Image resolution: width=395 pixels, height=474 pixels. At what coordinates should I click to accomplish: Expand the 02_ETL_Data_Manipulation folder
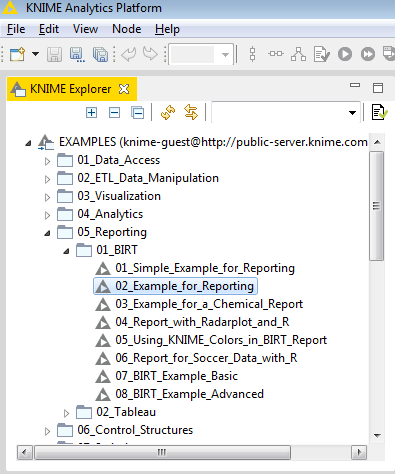click(x=47, y=179)
